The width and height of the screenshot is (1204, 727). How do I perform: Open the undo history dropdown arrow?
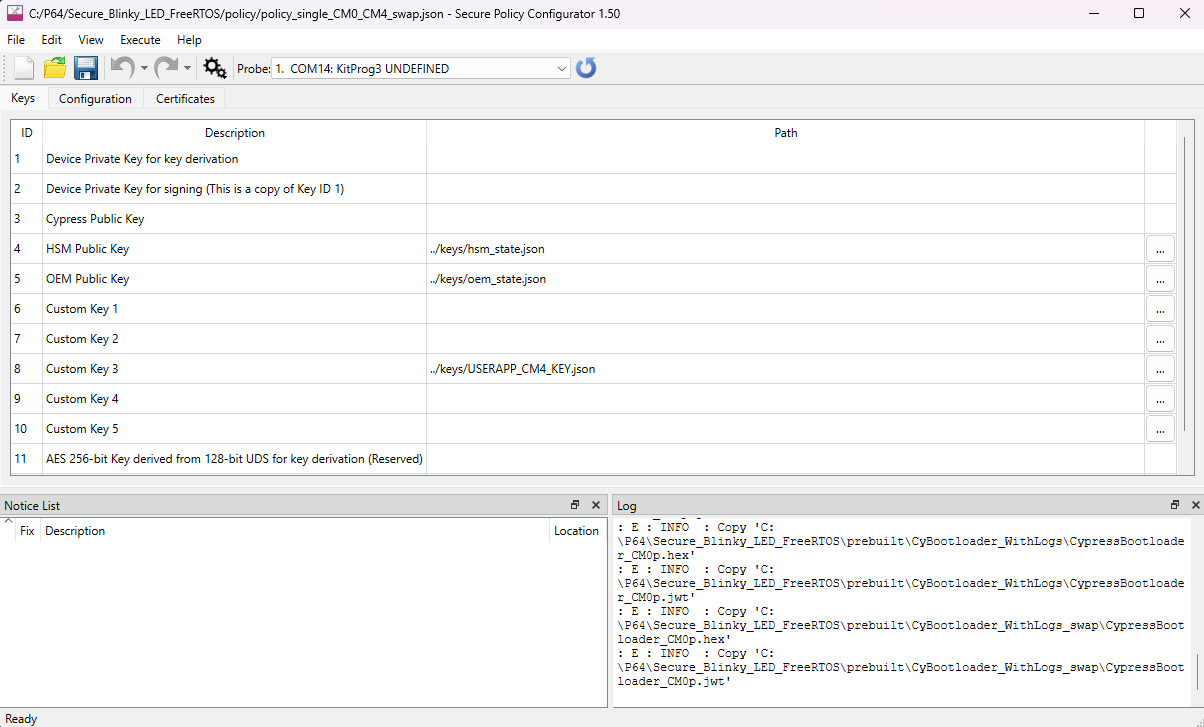pos(144,69)
